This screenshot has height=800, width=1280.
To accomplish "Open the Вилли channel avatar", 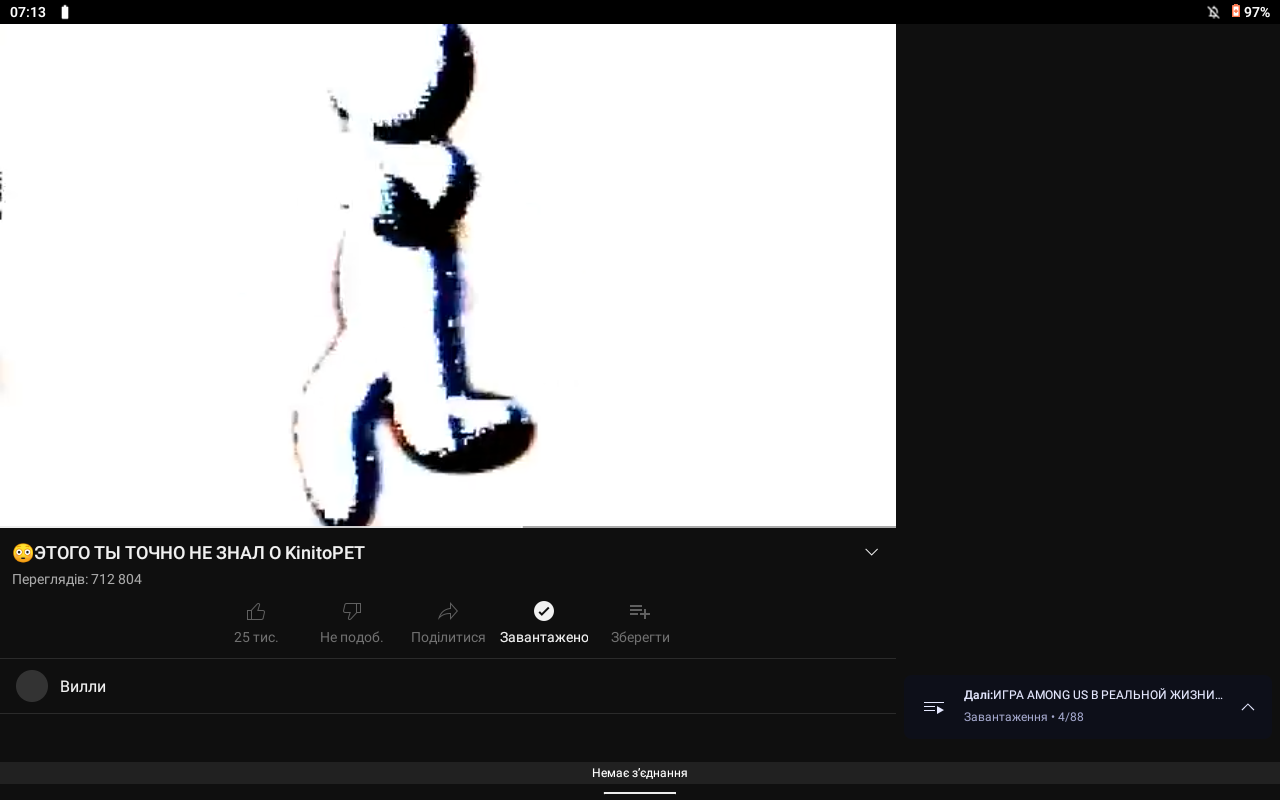I will pos(32,686).
